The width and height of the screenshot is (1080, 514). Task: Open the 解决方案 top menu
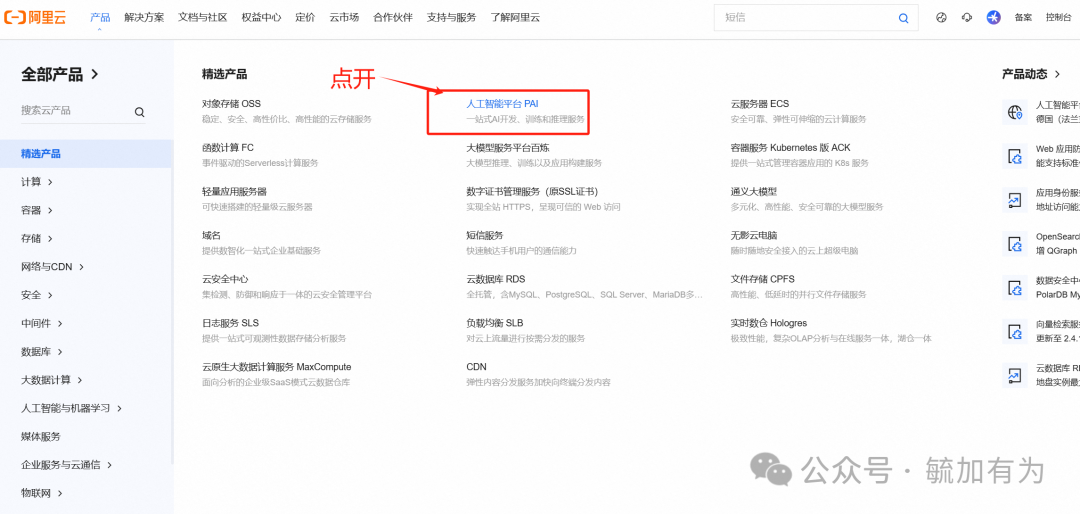[144, 18]
